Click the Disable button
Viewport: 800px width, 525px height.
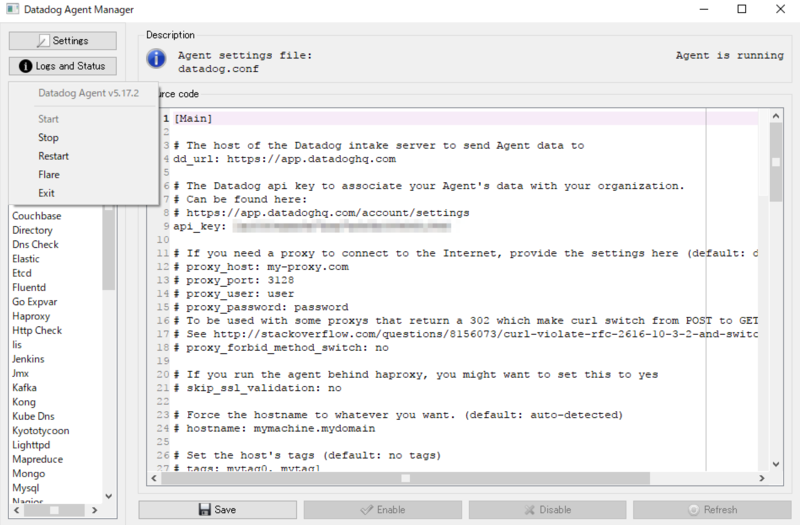coord(547,510)
